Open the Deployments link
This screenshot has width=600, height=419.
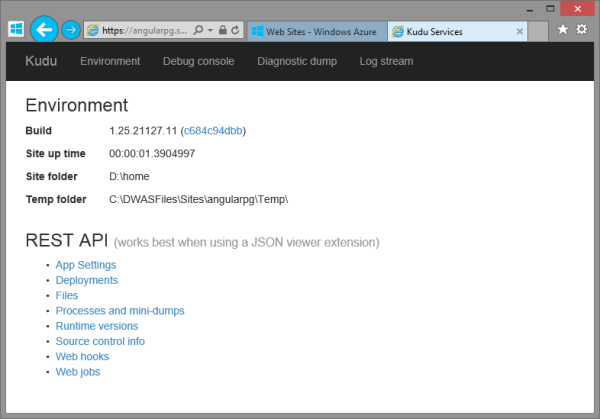[87, 280]
